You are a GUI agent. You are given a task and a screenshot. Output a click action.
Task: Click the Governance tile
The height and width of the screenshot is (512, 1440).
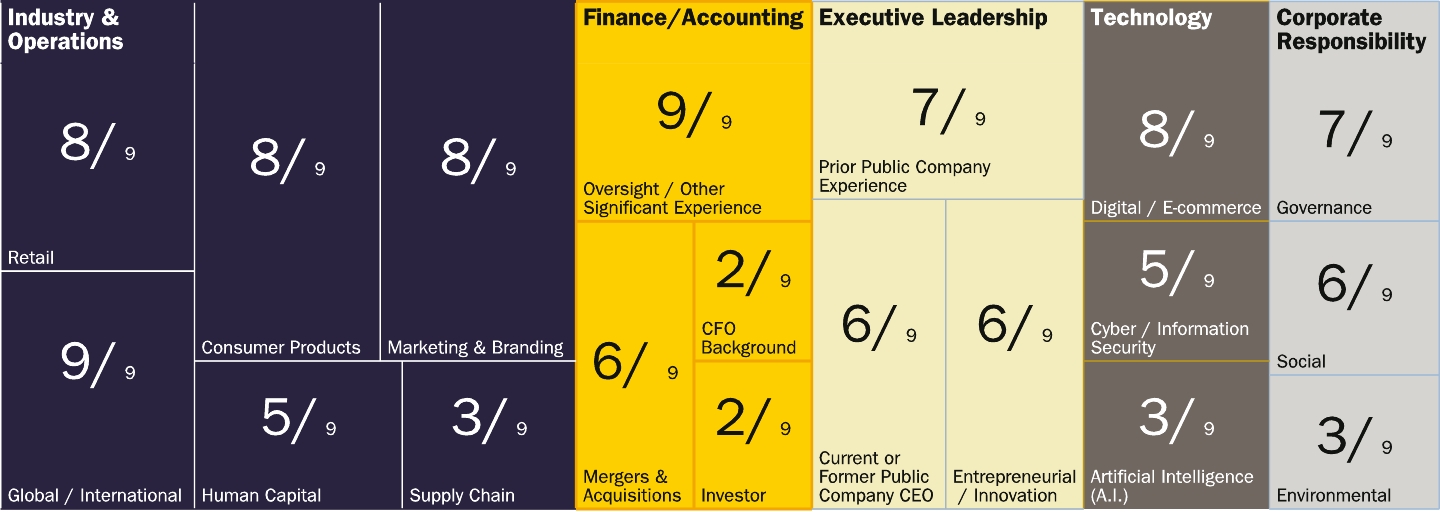tap(1354, 140)
